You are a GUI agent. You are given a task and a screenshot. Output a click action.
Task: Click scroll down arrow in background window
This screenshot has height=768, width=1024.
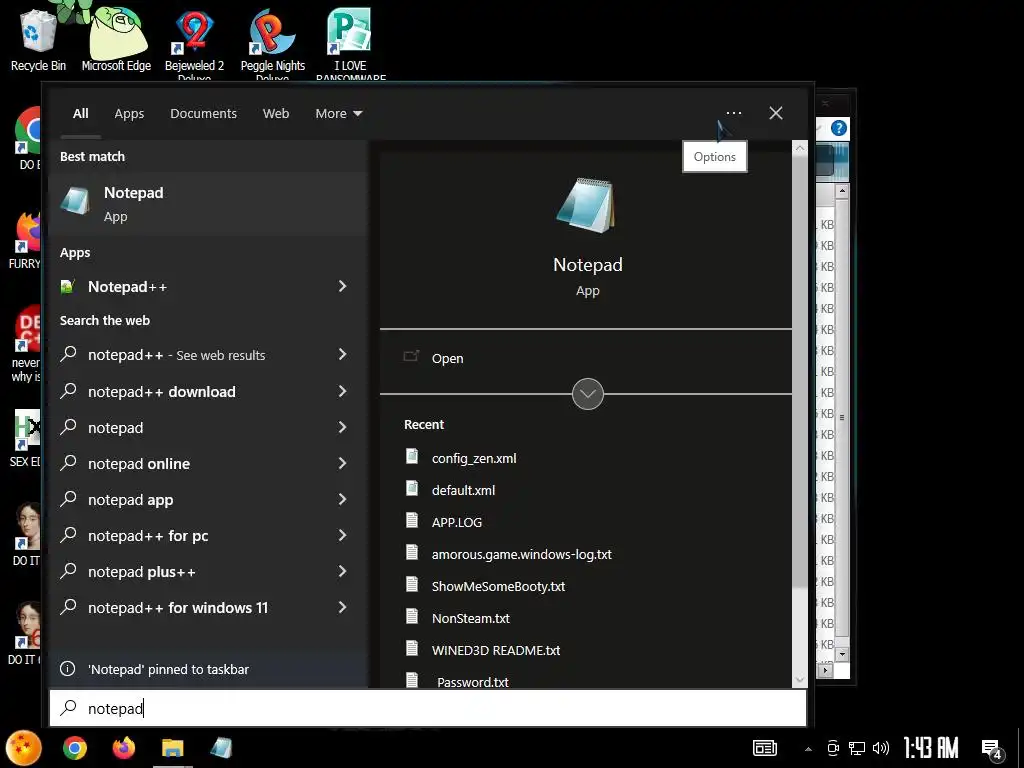[842, 654]
